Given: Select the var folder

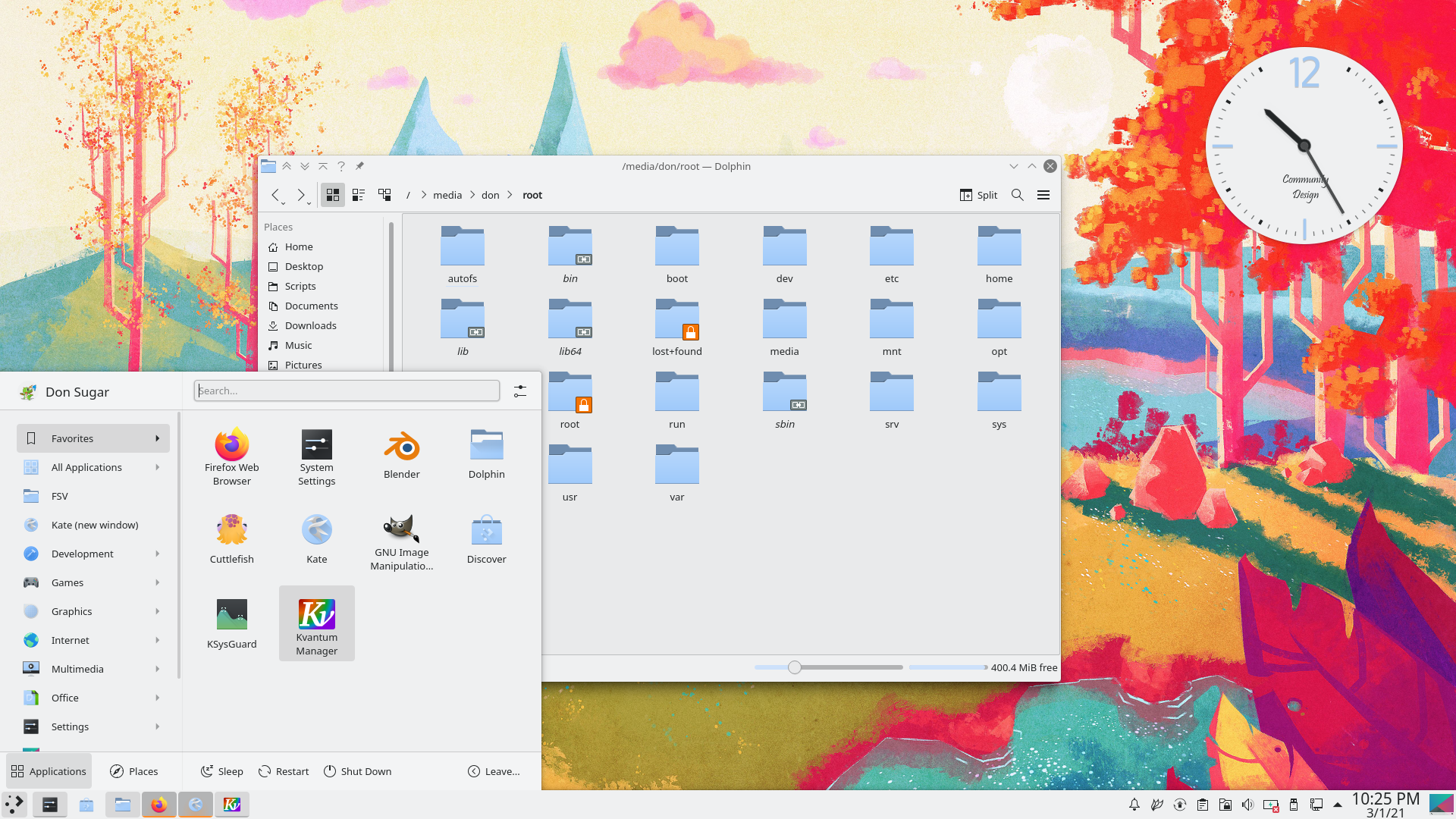Looking at the screenshot, I should click(677, 473).
